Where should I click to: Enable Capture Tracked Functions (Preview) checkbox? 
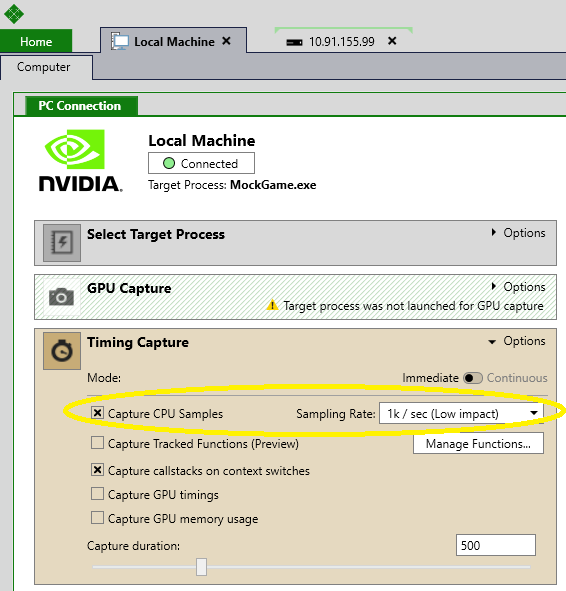click(97, 442)
